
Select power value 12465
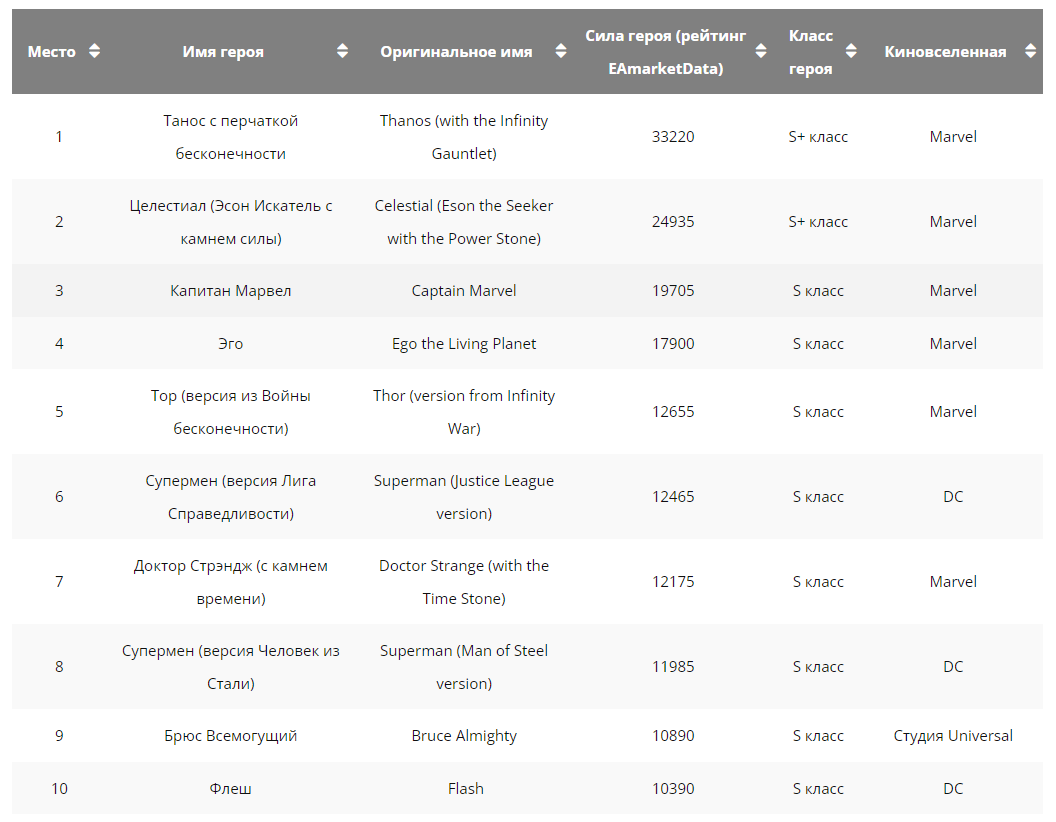(x=673, y=497)
